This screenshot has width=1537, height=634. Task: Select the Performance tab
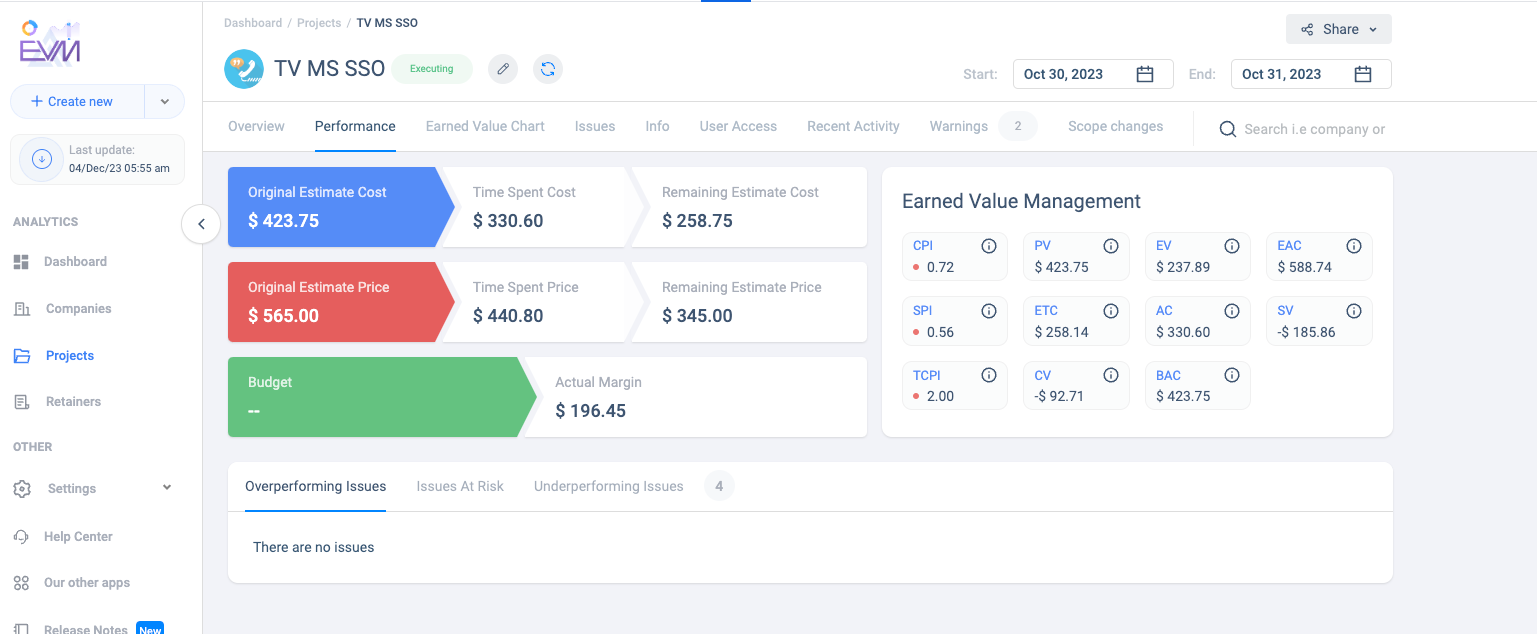point(355,126)
